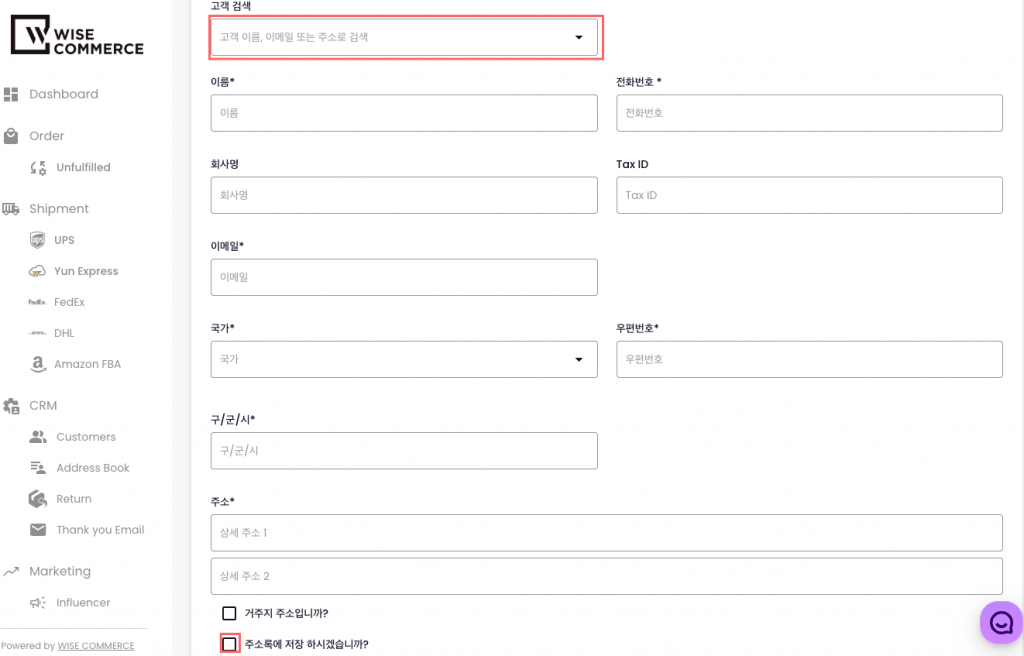Open the purple chat support bubble
Viewport: 1024px width, 656px height.
pyautogui.click(x=1000, y=622)
